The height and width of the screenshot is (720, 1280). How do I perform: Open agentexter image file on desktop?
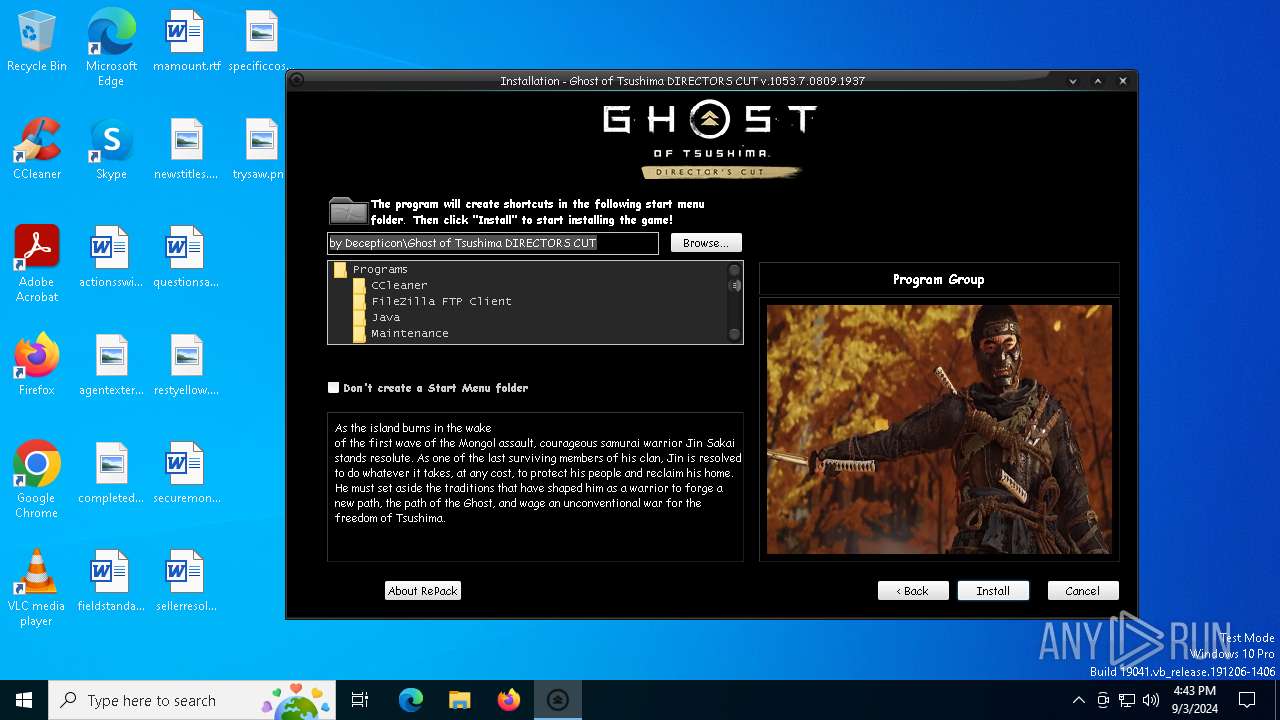point(111,366)
